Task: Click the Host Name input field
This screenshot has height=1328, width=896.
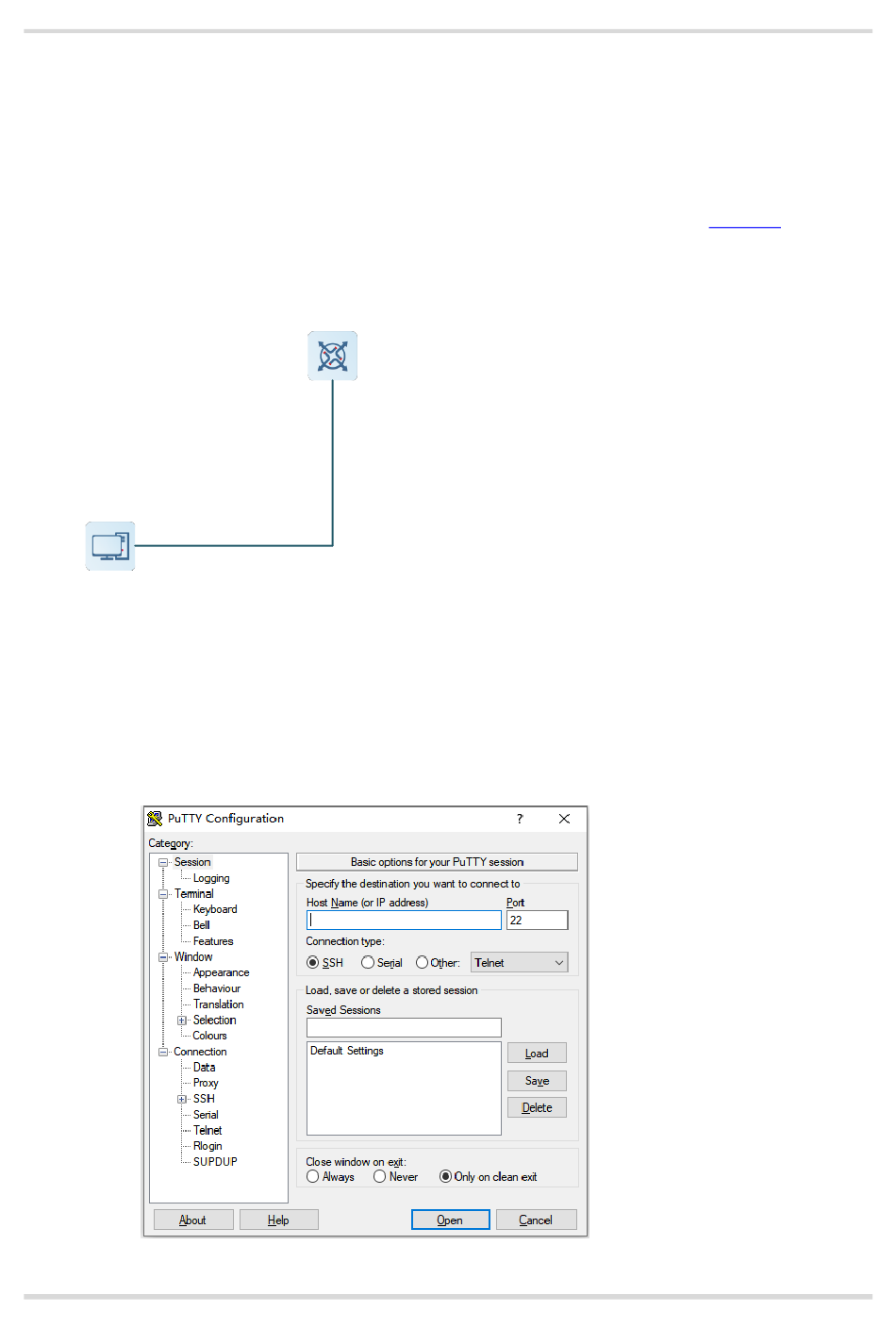Action: tap(404, 921)
